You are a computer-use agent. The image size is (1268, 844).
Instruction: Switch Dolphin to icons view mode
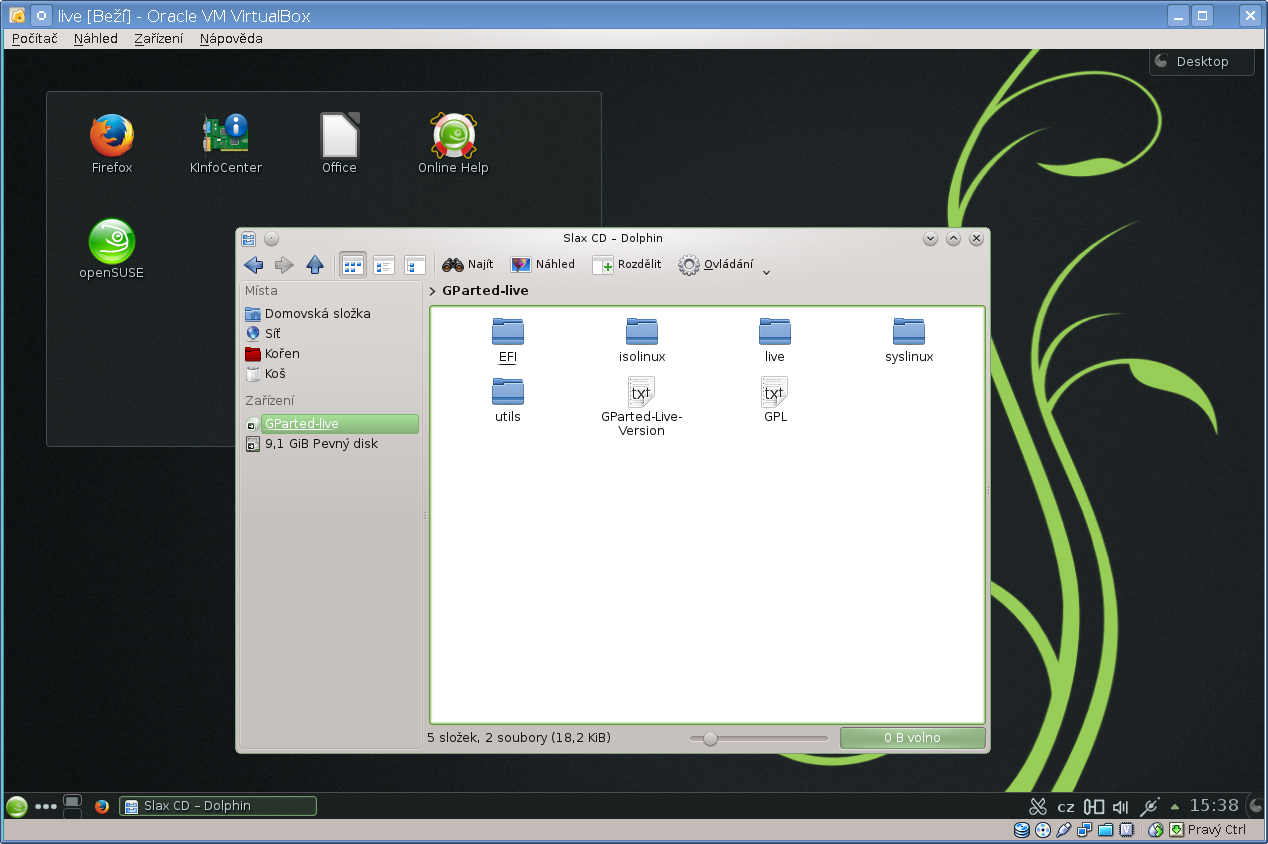[x=353, y=265]
